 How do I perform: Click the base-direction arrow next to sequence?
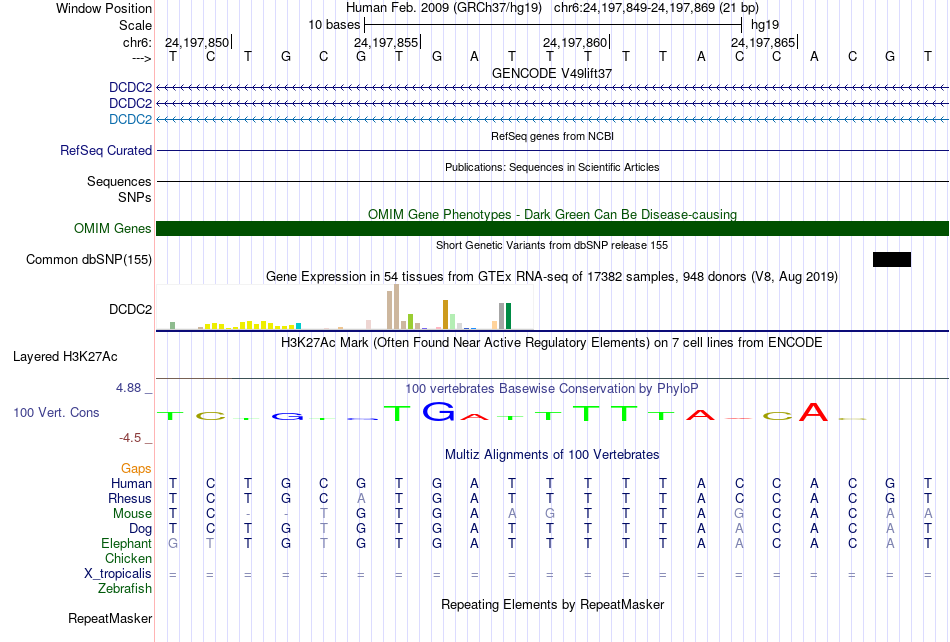pyautogui.click(x=142, y=58)
